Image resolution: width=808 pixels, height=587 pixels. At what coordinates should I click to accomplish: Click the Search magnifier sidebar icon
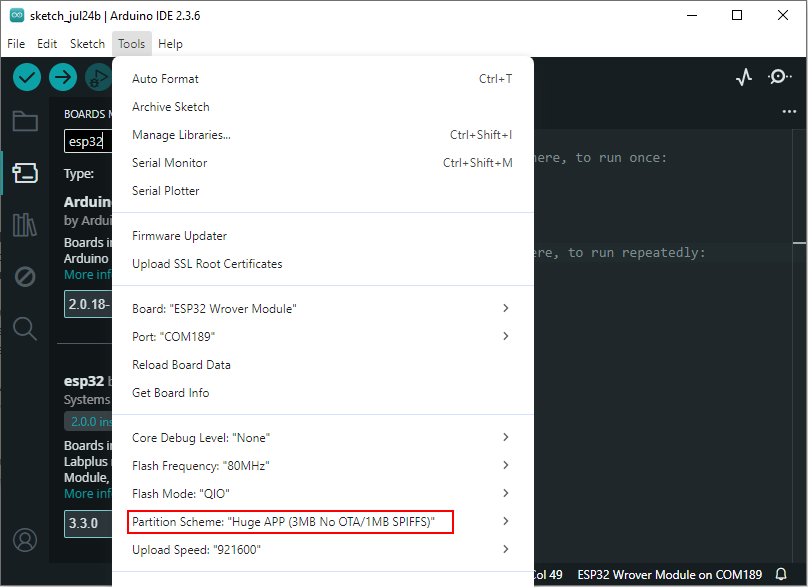25,328
